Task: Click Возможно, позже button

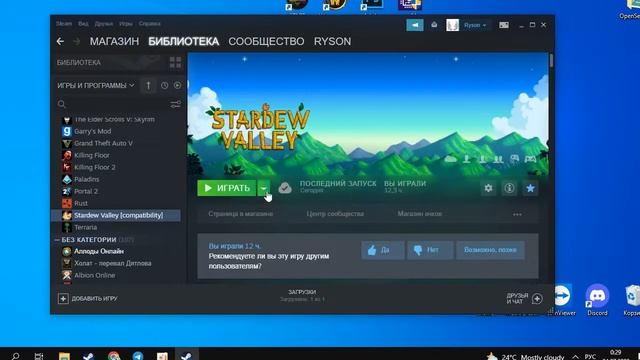Action: pos(490,250)
